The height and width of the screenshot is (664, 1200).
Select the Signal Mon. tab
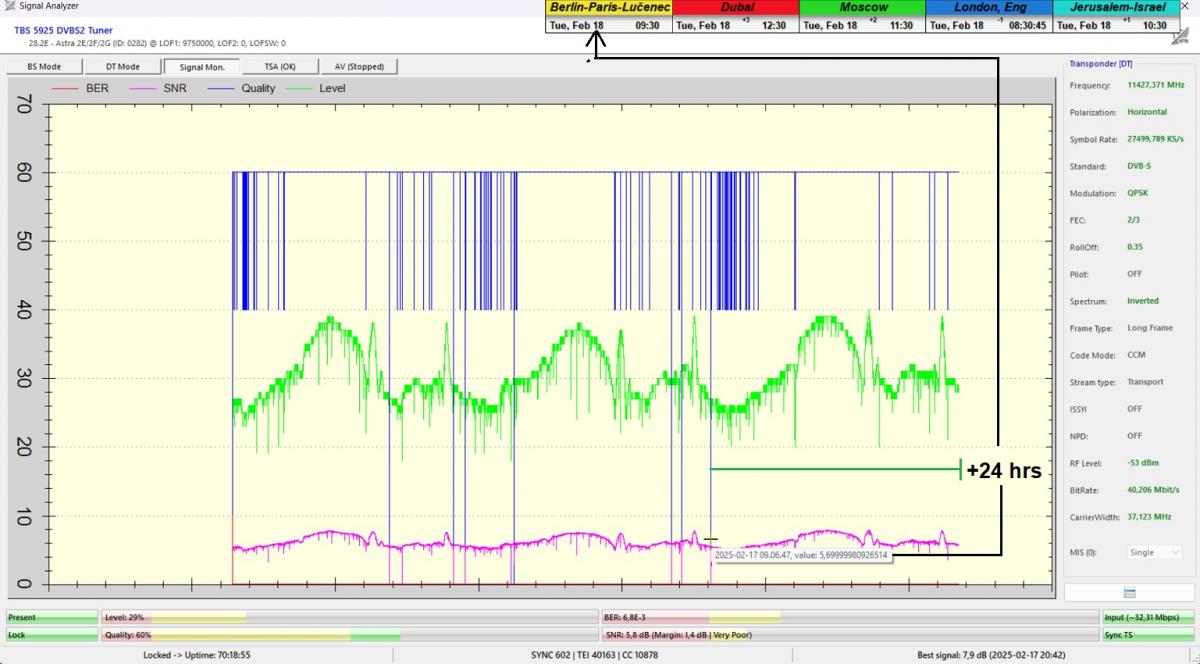pyautogui.click(x=202, y=67)
